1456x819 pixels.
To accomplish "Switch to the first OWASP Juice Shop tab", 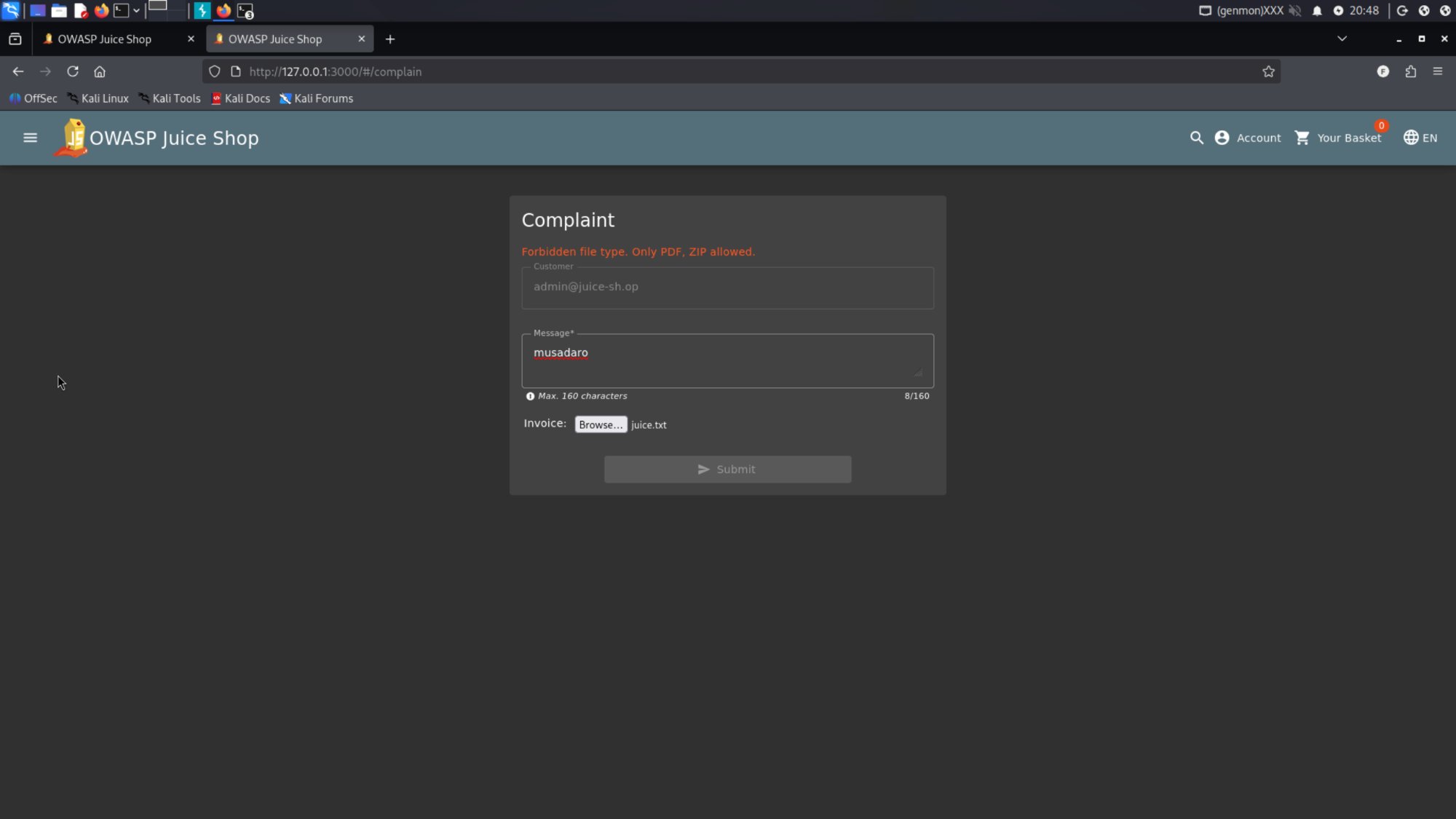I will pyautogui.click(x=106, y=39).
